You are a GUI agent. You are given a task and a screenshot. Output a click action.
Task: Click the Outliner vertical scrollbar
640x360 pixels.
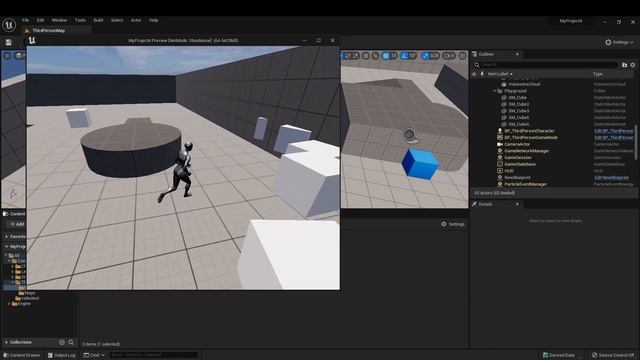(636, 142)
